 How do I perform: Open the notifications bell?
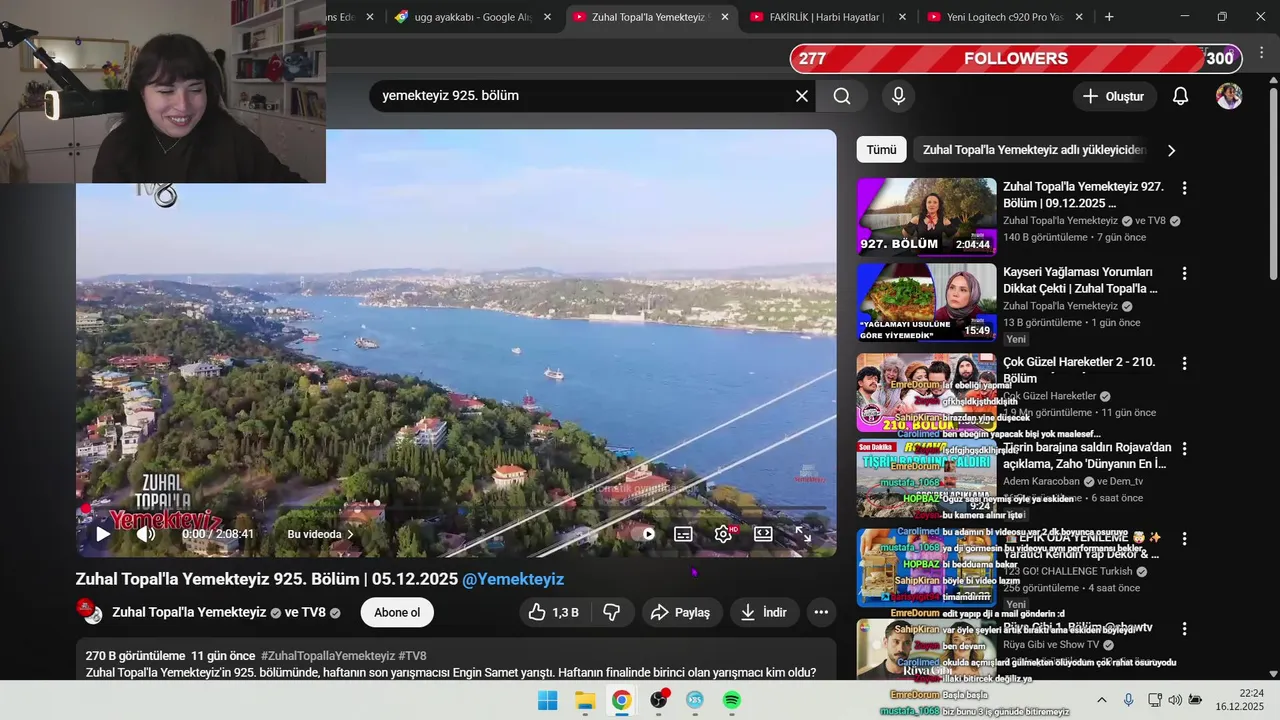coord(1180,96)
